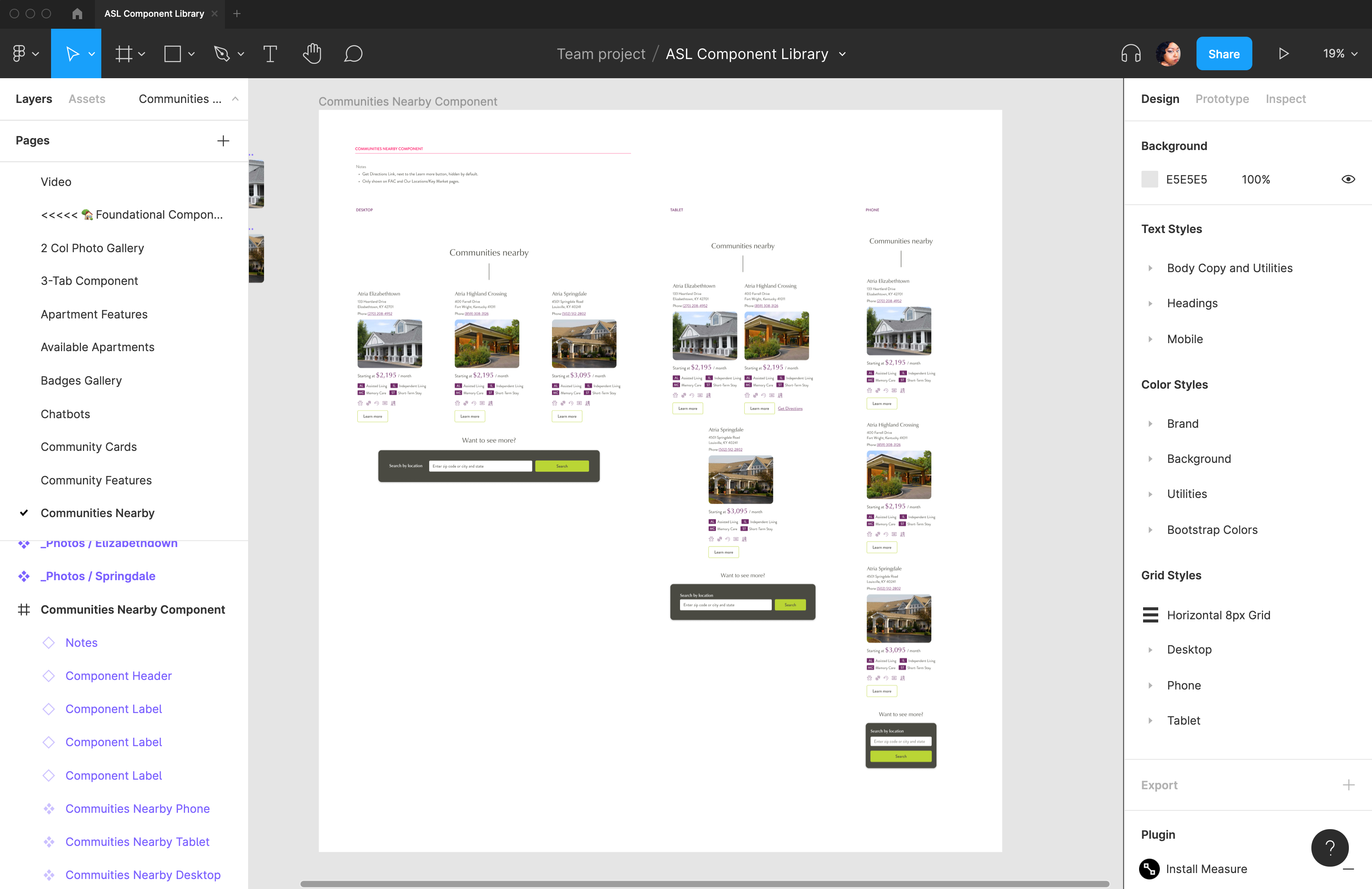The height and width of the screenshot is (889, 1372).
Task: Click the frame icon beside Communities Nearby Component
Action: tap(24, 610)
